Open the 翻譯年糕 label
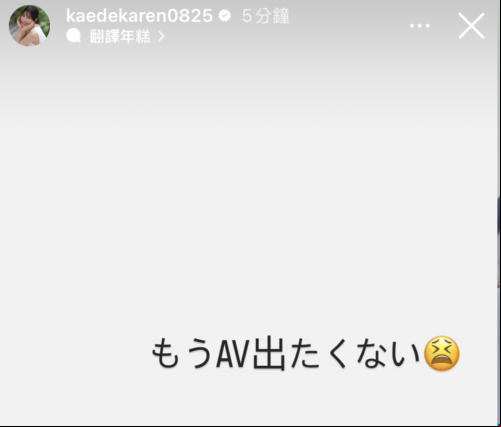 click(x=120, y=36)
